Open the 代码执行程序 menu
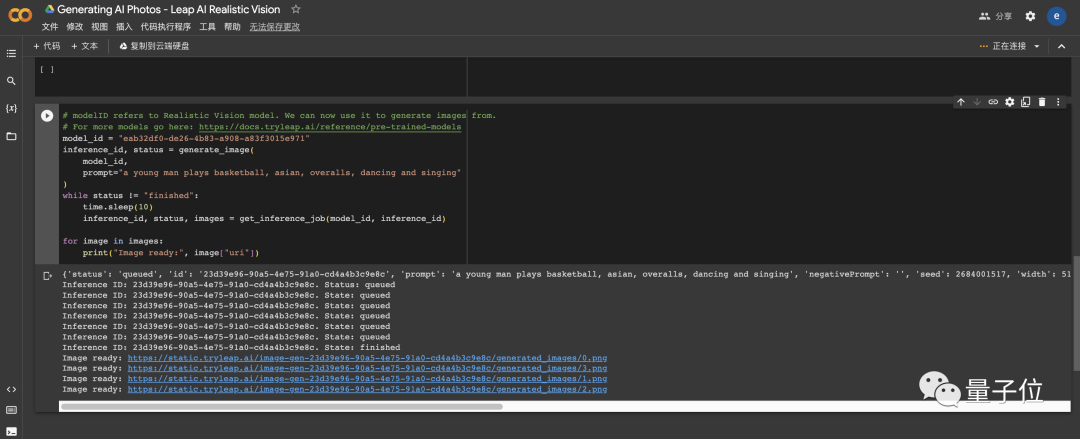The image size is (1080, 439). [x=165, y=27]
